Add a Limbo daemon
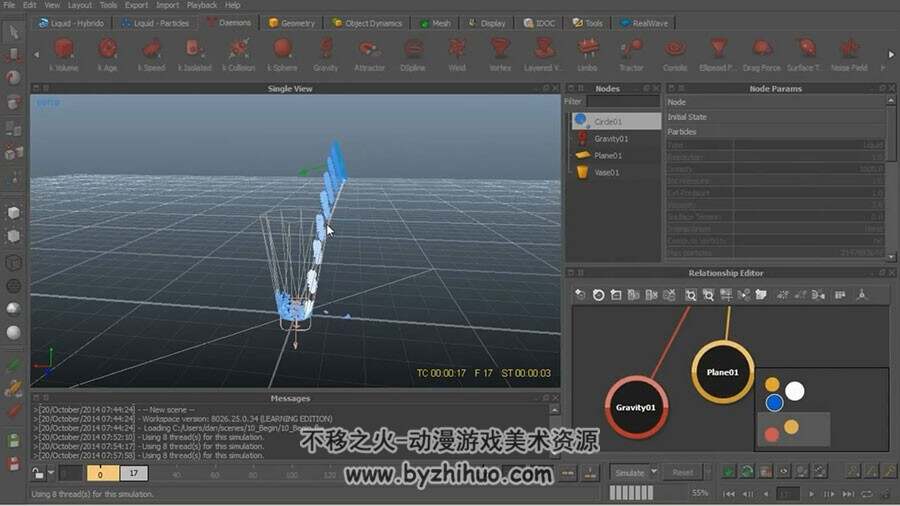 [587, 55]
